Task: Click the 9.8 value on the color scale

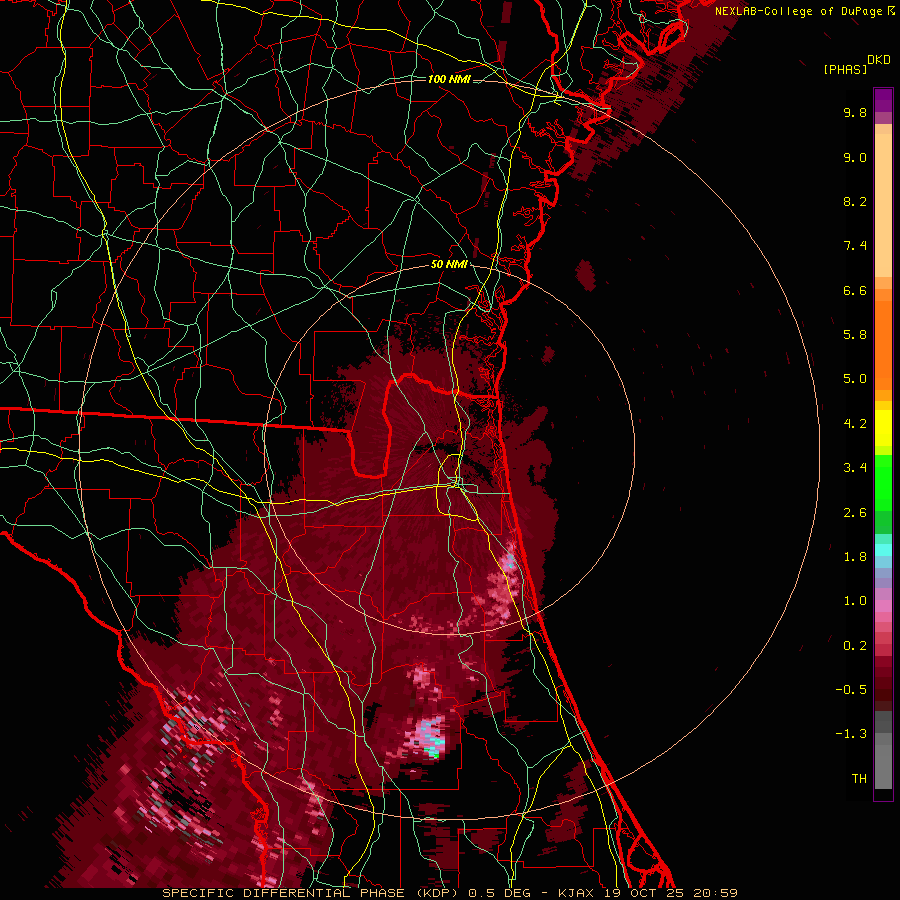Action: [x=855, y=112]
